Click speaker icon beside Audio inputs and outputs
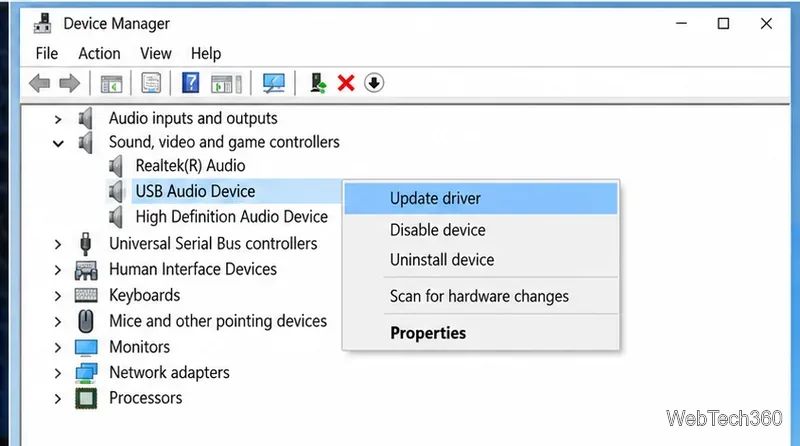 pos(85,118)
